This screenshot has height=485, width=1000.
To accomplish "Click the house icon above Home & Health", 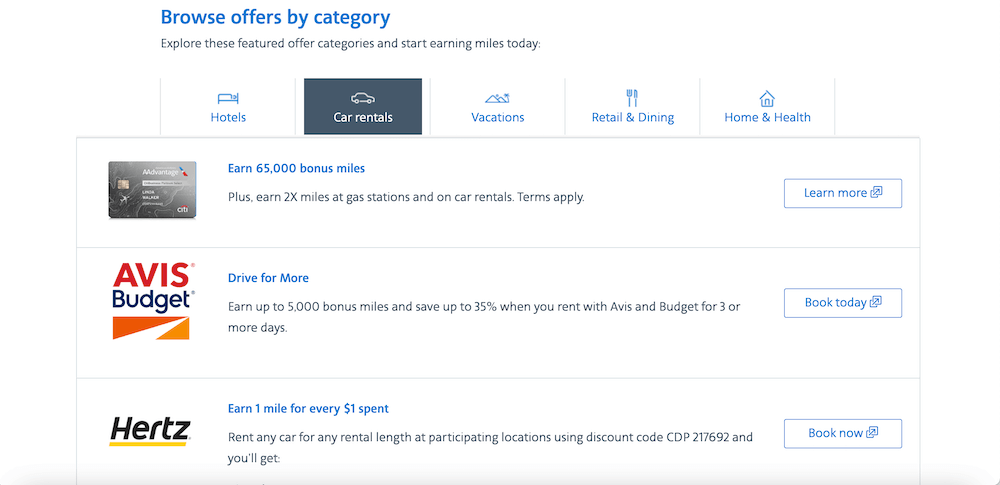I will [x=767, y=98].
